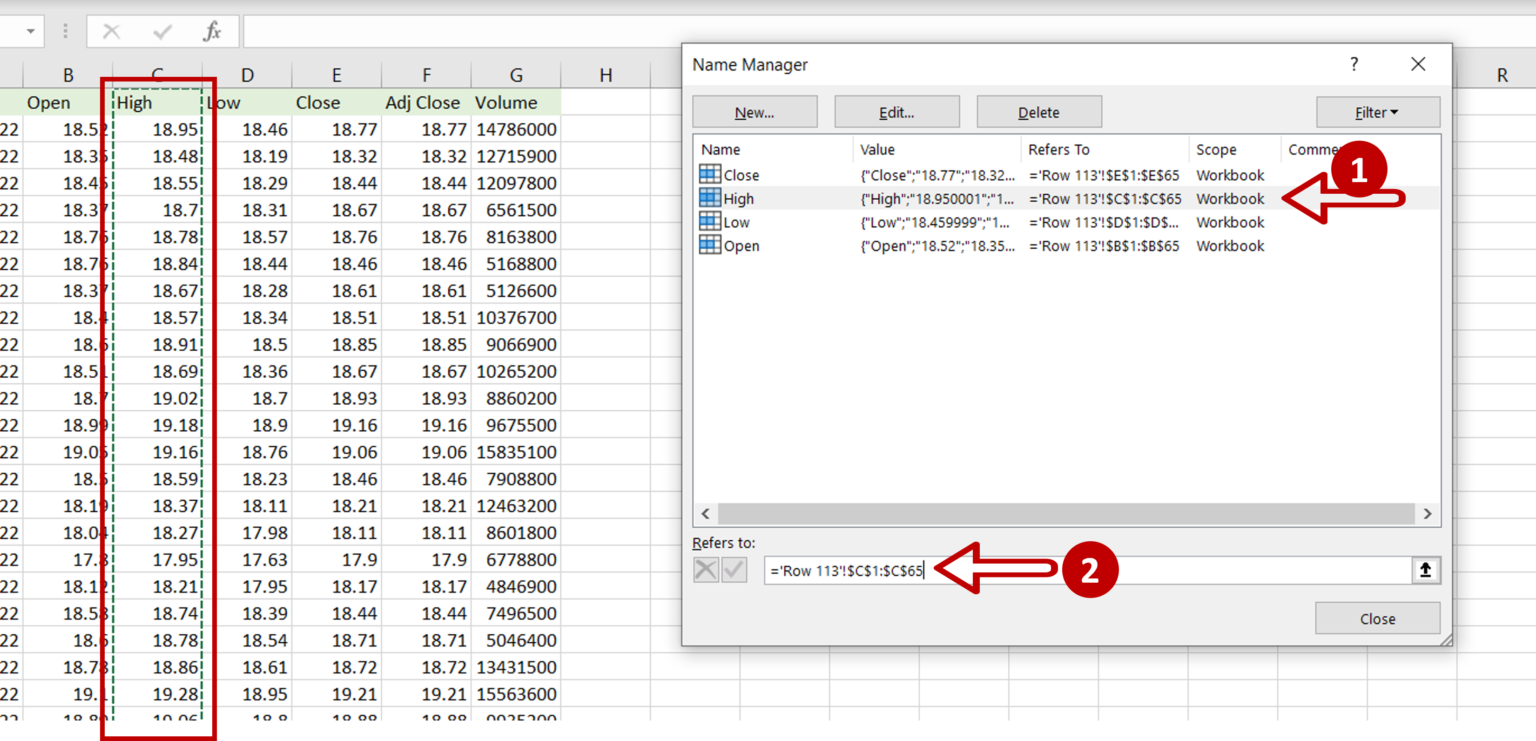
Task: Click the New button to create a name
Action: (754, 111)
